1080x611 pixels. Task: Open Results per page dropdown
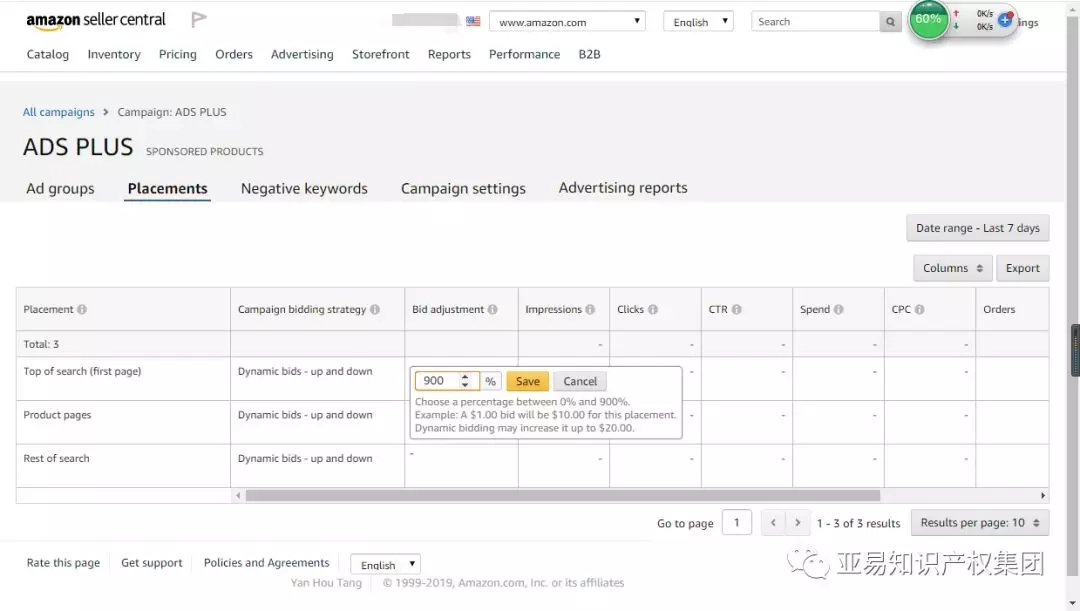[979, 523]
